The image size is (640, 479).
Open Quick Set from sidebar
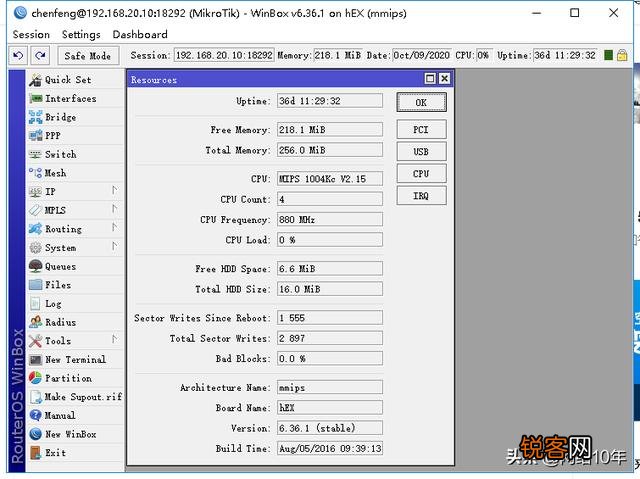67,80
